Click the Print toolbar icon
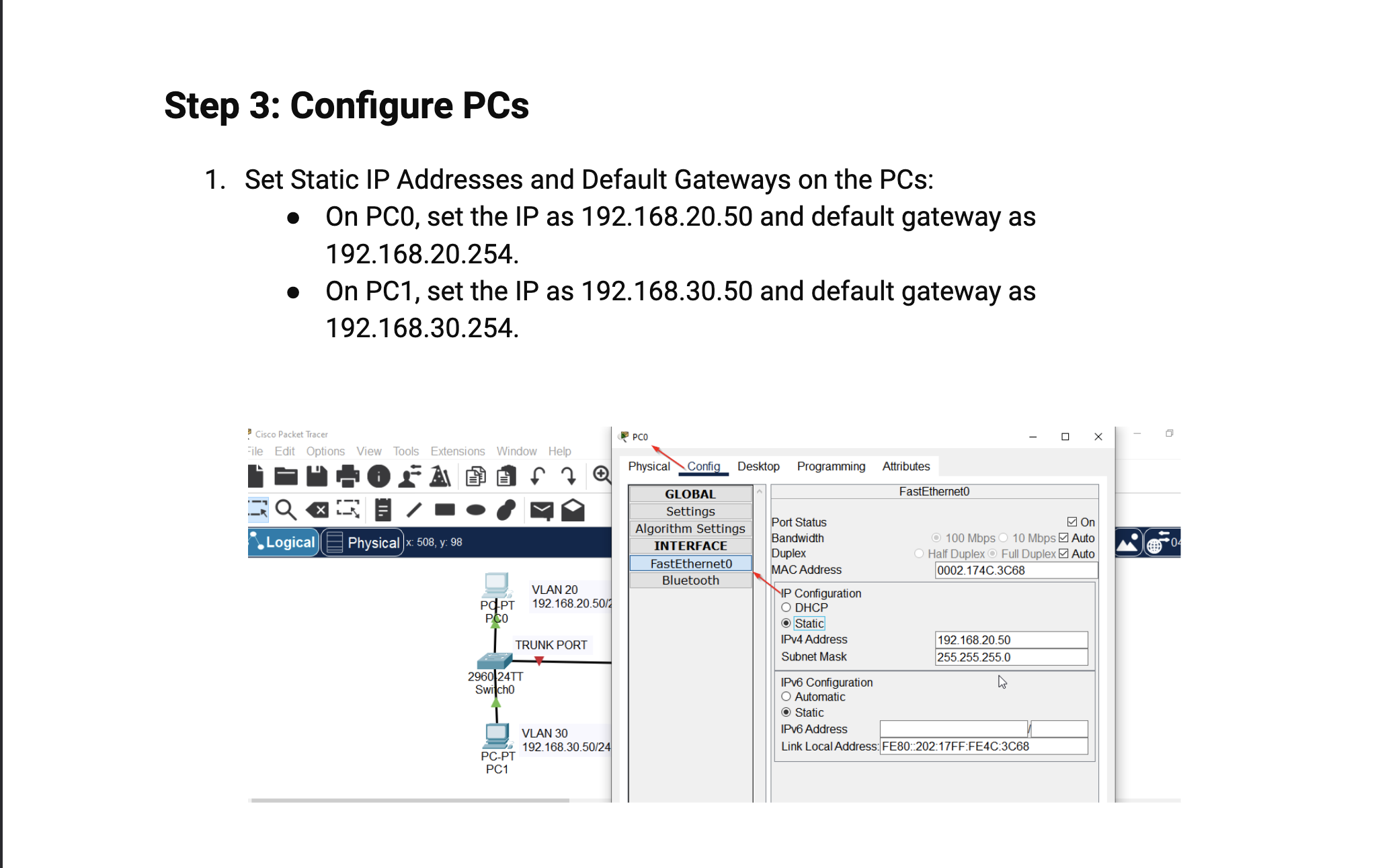 coord(348,476)
